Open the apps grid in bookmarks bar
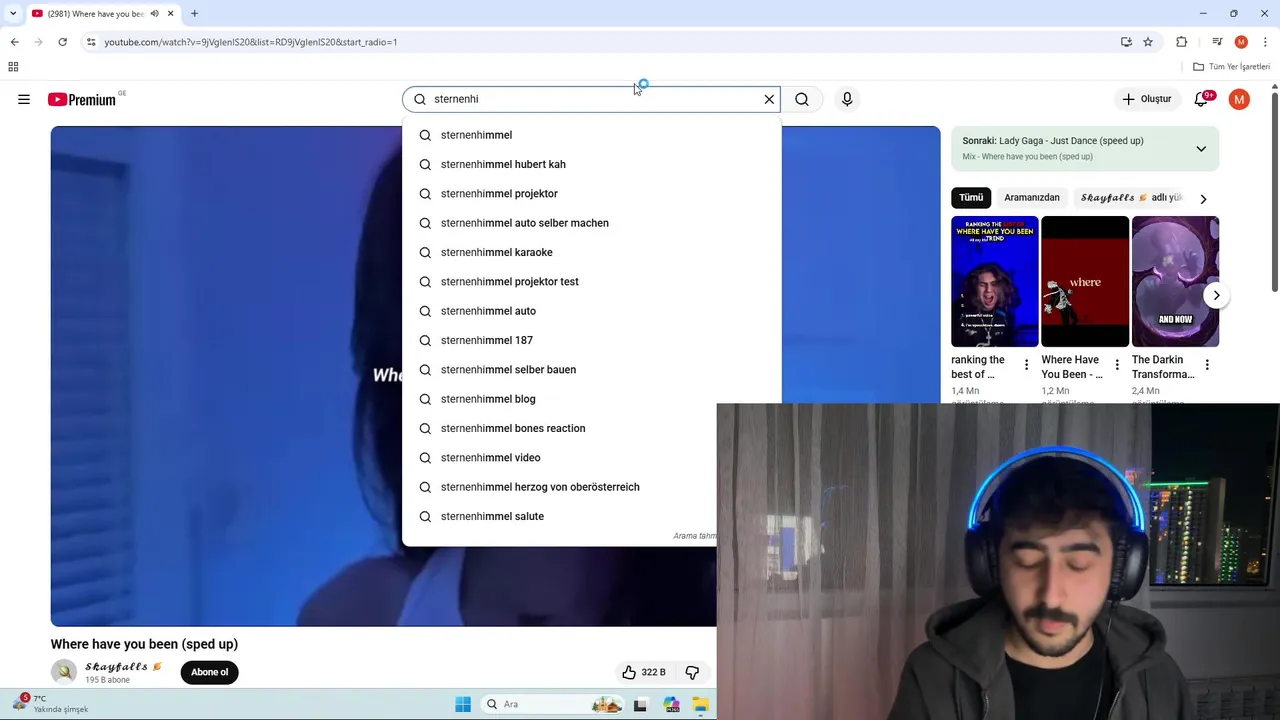The height and width of the screenshot is (720, 1280). [x=13, y=67]
